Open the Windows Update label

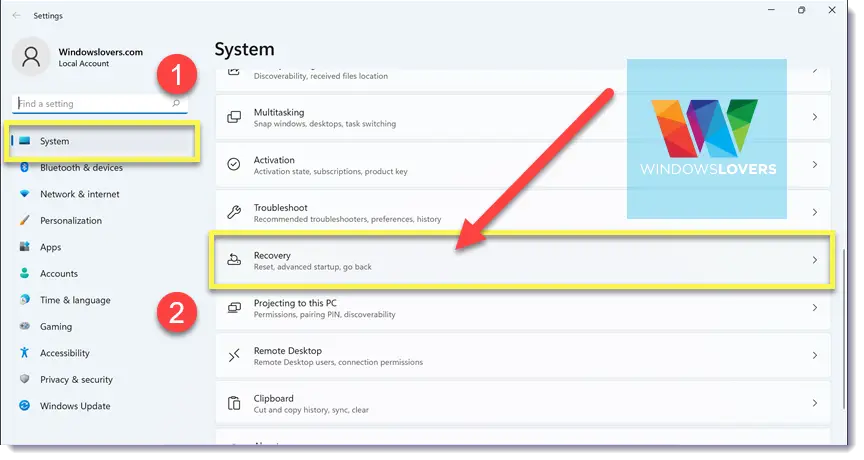[75, 406]
